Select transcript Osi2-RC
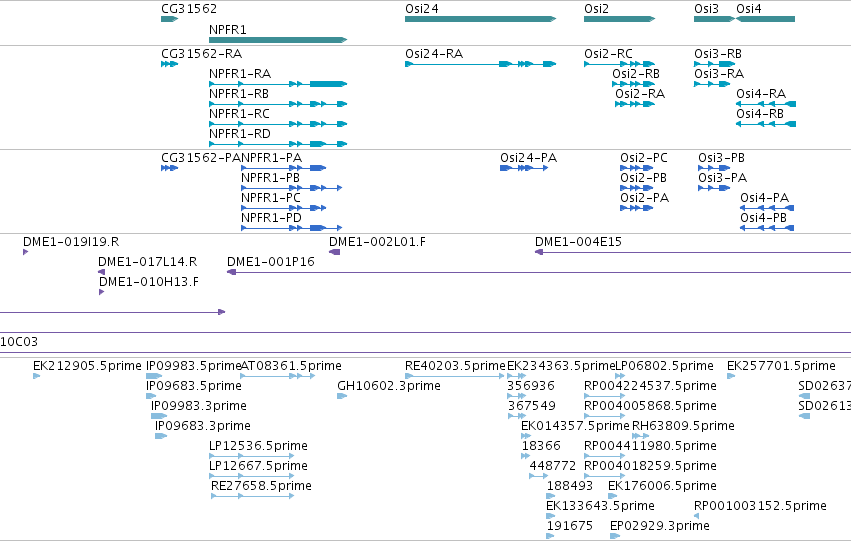The image size is (851, 541). [x=619, y=64]
